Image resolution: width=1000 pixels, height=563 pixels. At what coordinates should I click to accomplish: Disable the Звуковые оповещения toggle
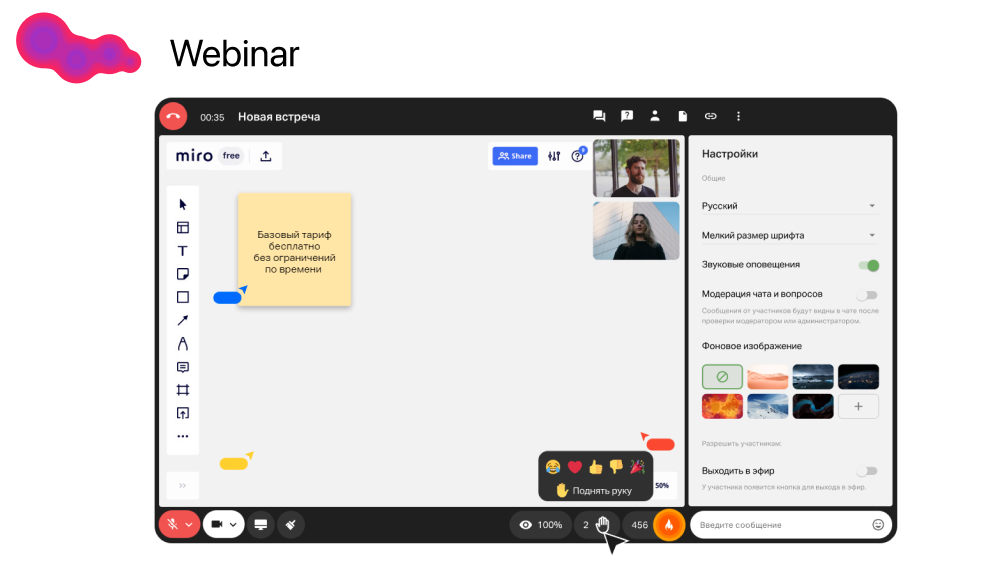click(x=868, y=265)
